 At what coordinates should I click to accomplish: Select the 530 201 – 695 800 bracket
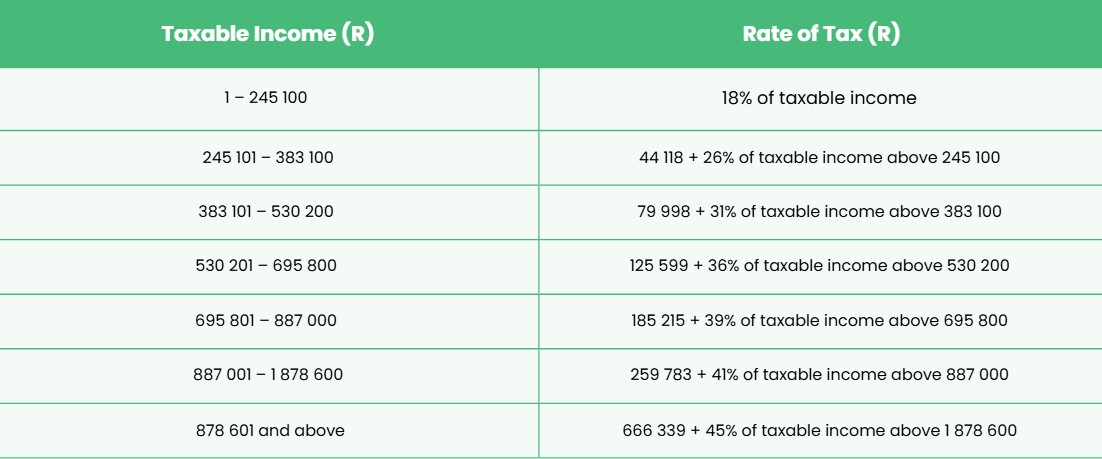pos(266,266)
